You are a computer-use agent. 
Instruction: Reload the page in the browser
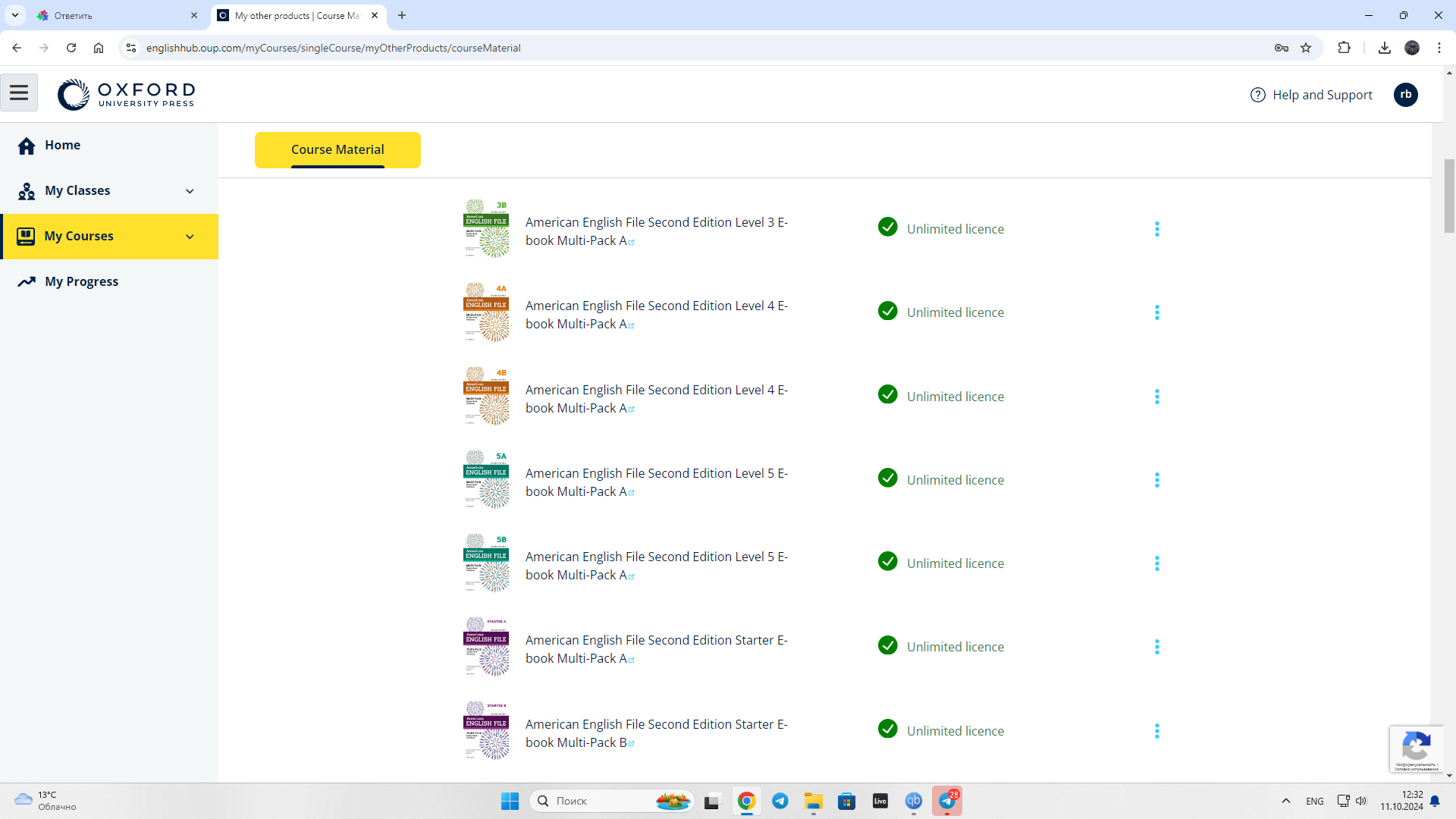pyautogui.click(x=71, y=48)
